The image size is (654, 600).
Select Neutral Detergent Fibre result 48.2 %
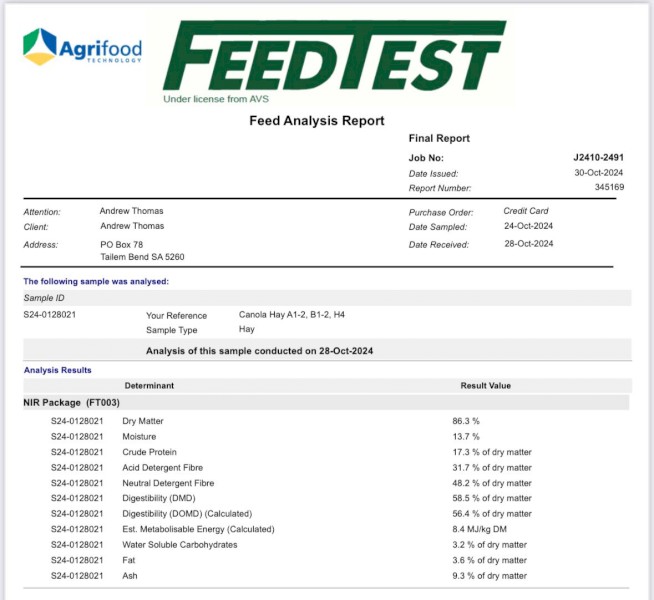pyautogui.click(x=492, y=483)
